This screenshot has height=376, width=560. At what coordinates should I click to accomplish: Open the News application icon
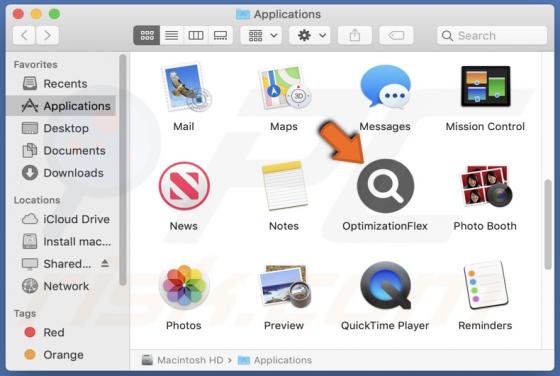pos(184,186)
